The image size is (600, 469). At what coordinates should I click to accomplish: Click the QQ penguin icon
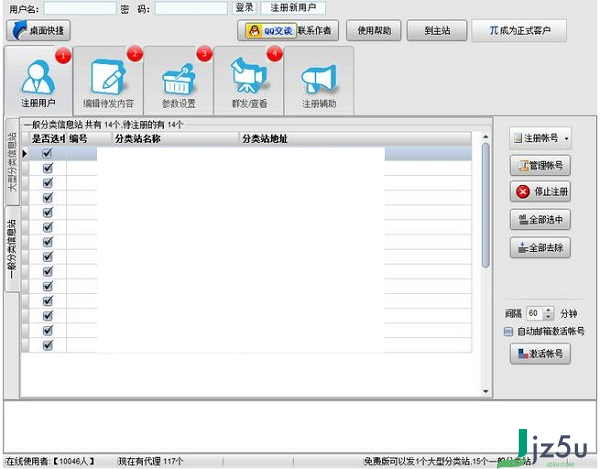pos(254,31)
